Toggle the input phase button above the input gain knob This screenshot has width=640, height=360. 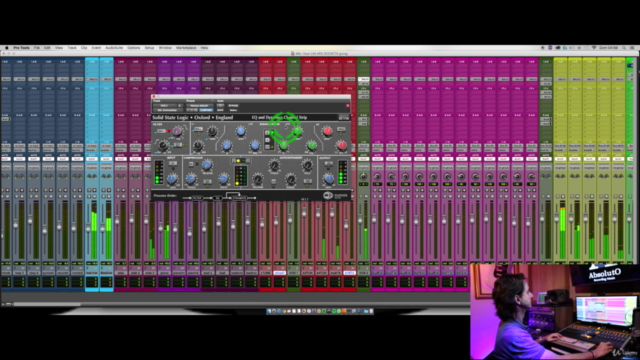click(x=173, y=163)
